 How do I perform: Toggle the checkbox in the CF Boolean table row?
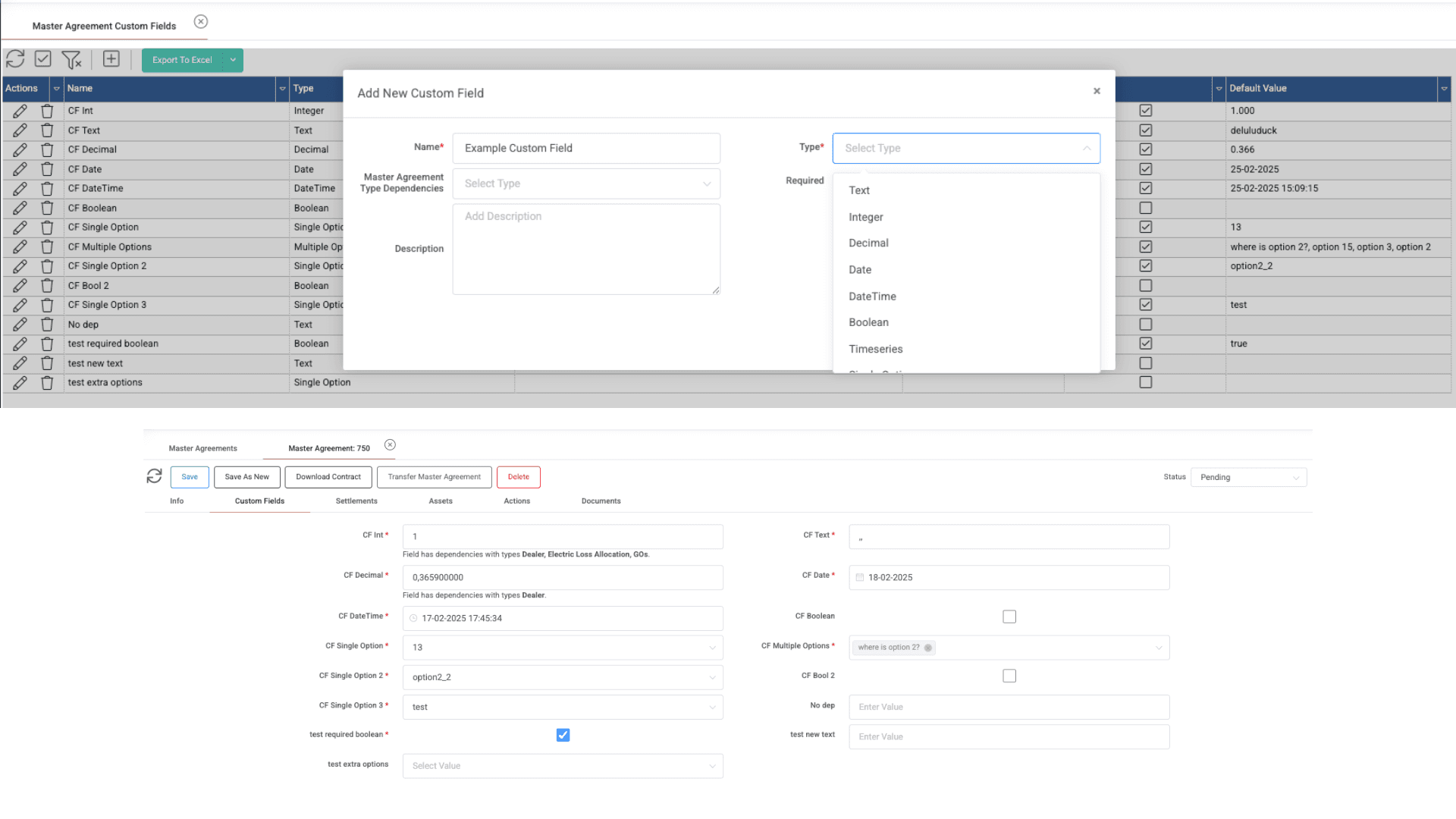1146,208
